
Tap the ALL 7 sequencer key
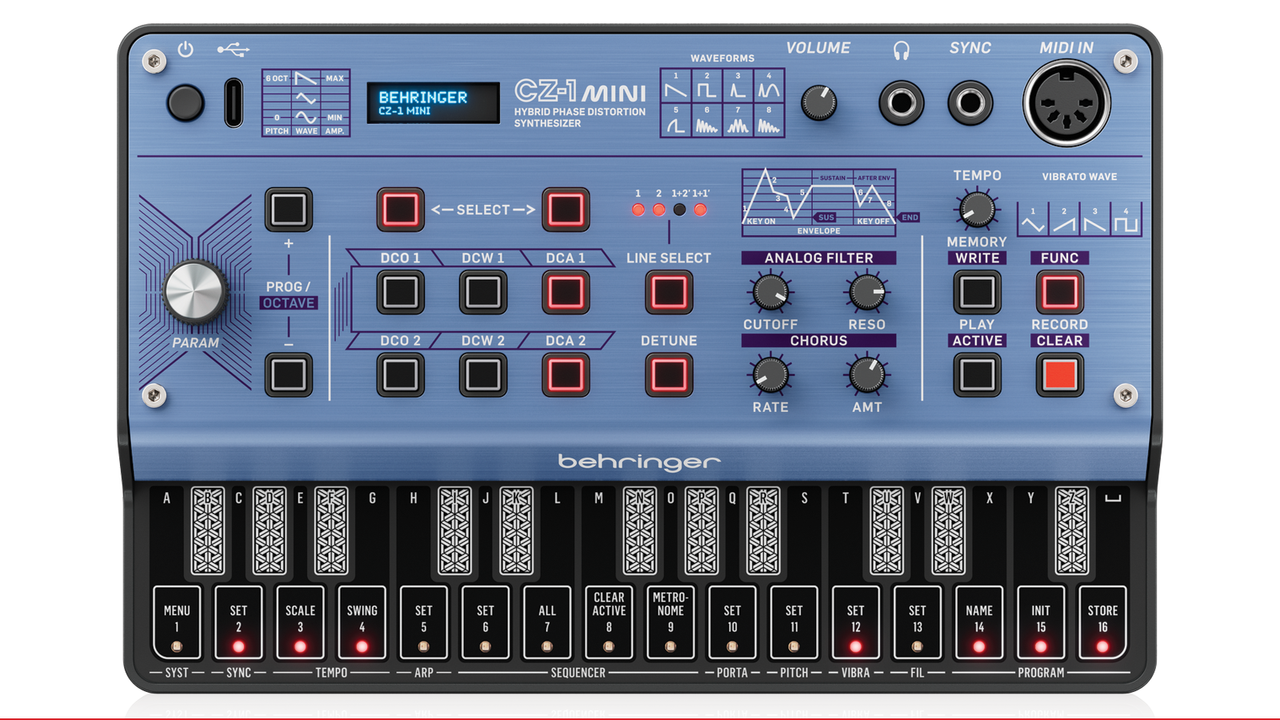click(x=547, y=622)
